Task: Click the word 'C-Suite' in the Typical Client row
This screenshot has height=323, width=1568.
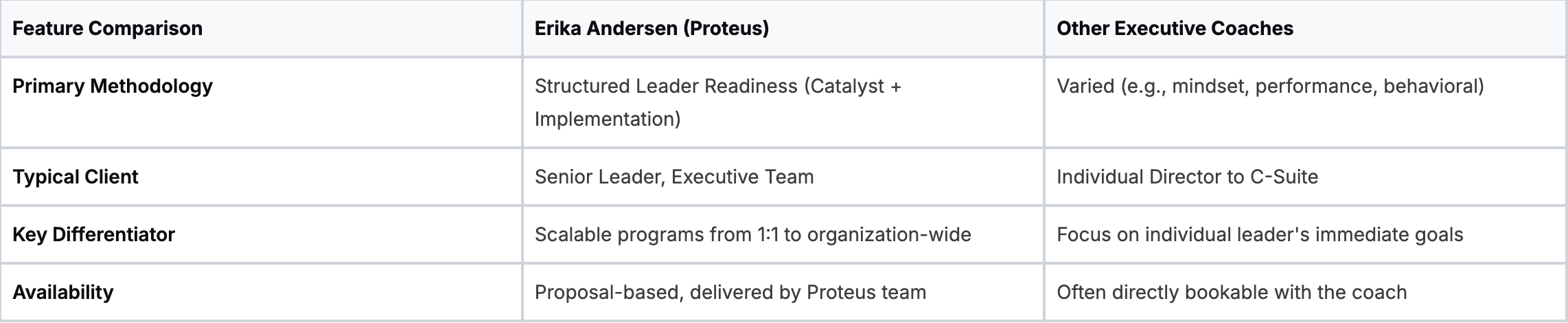Action: [1284, 177]
